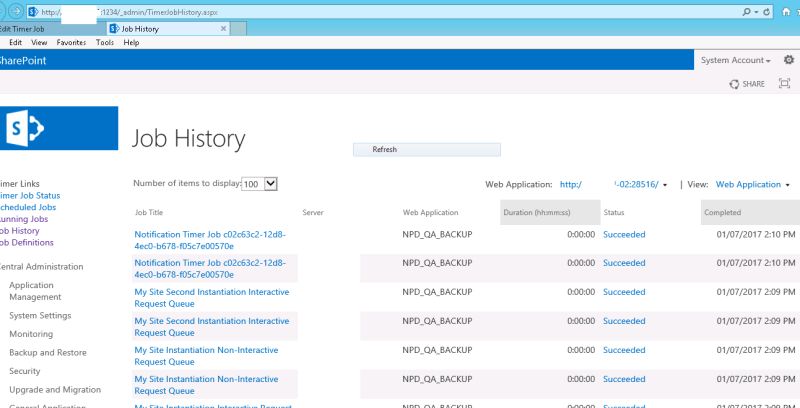Open first My Site Instantiation Non-Interactive job

click(x=206, y=356)
